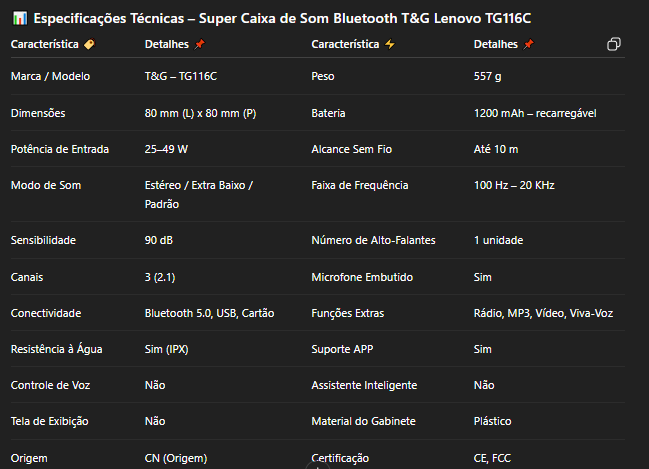Click the lightning bolt beside second Característica
This screenshot has height=469, width=649.
(x=390, y=44)
